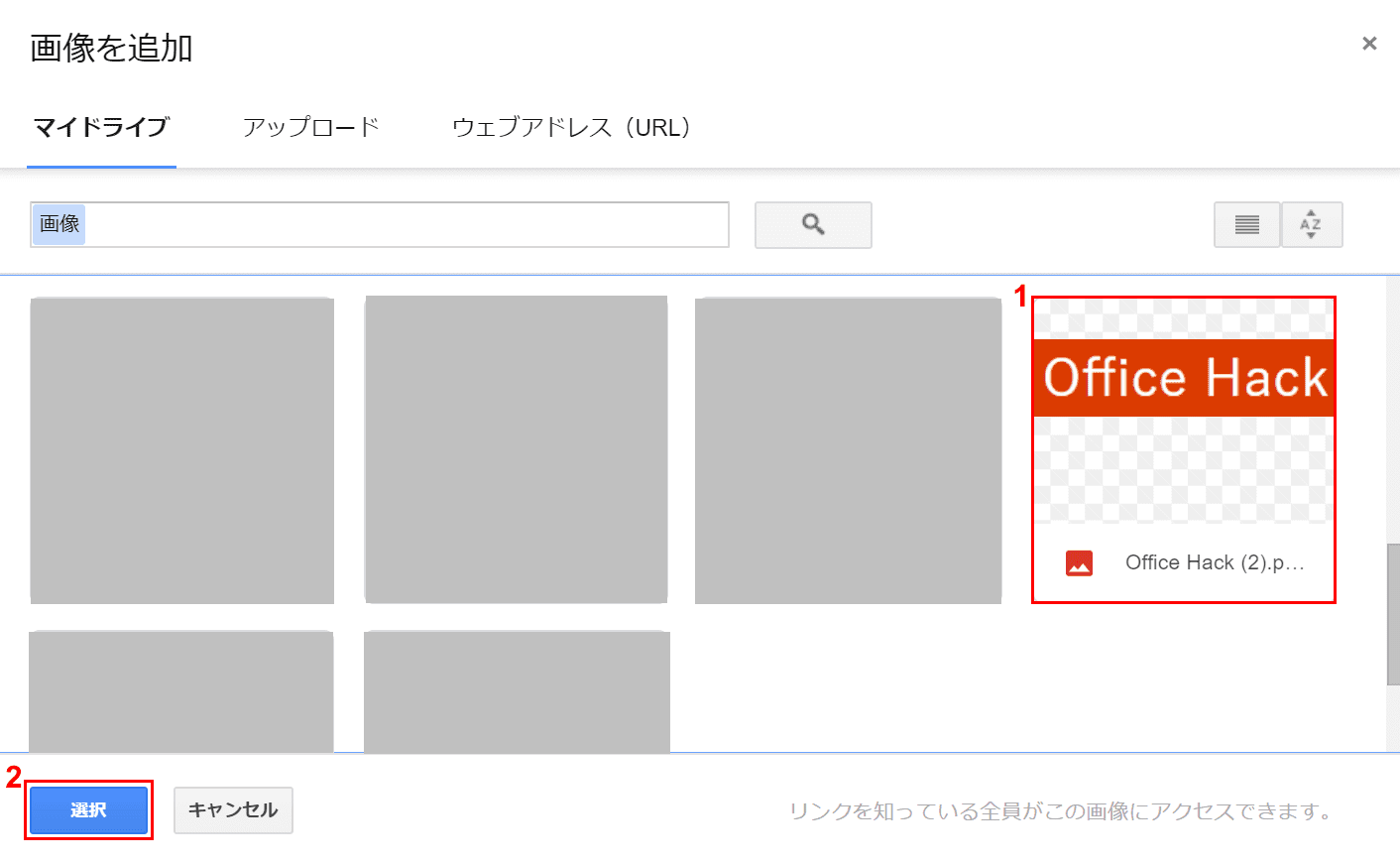This screenshot has width=1400, height=864.
Task: Click the 画像 filter chip
Action: pyautogui.click(x=59, y=224)
